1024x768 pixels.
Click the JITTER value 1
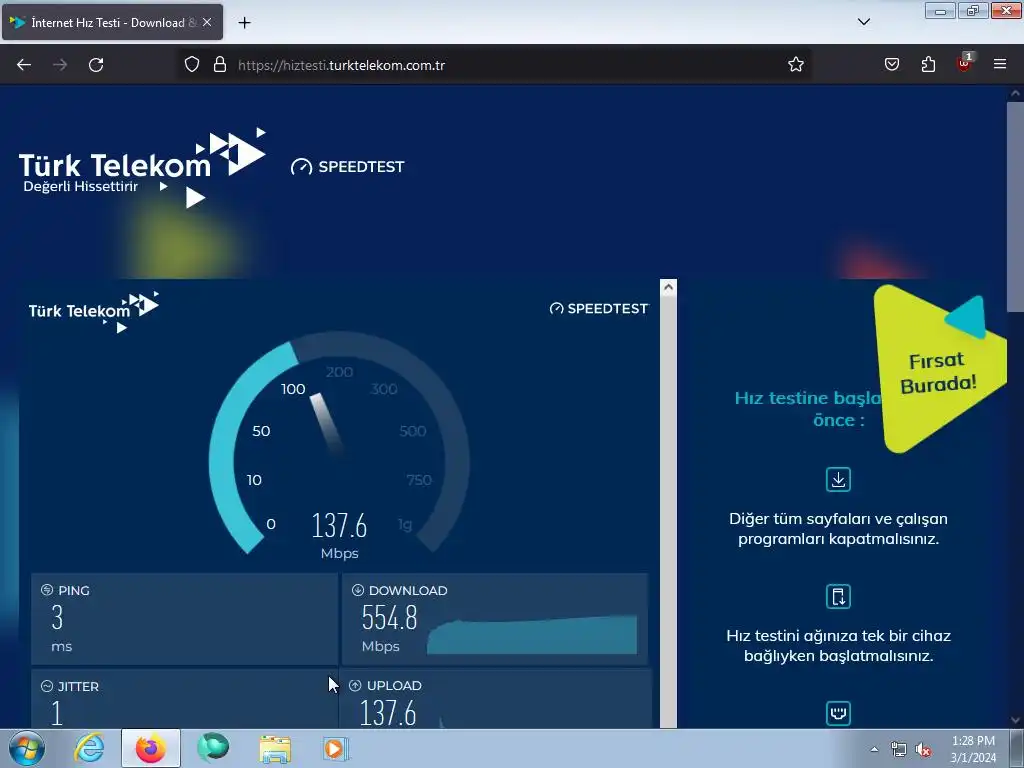pyautogui.click(x=57, y=713)
